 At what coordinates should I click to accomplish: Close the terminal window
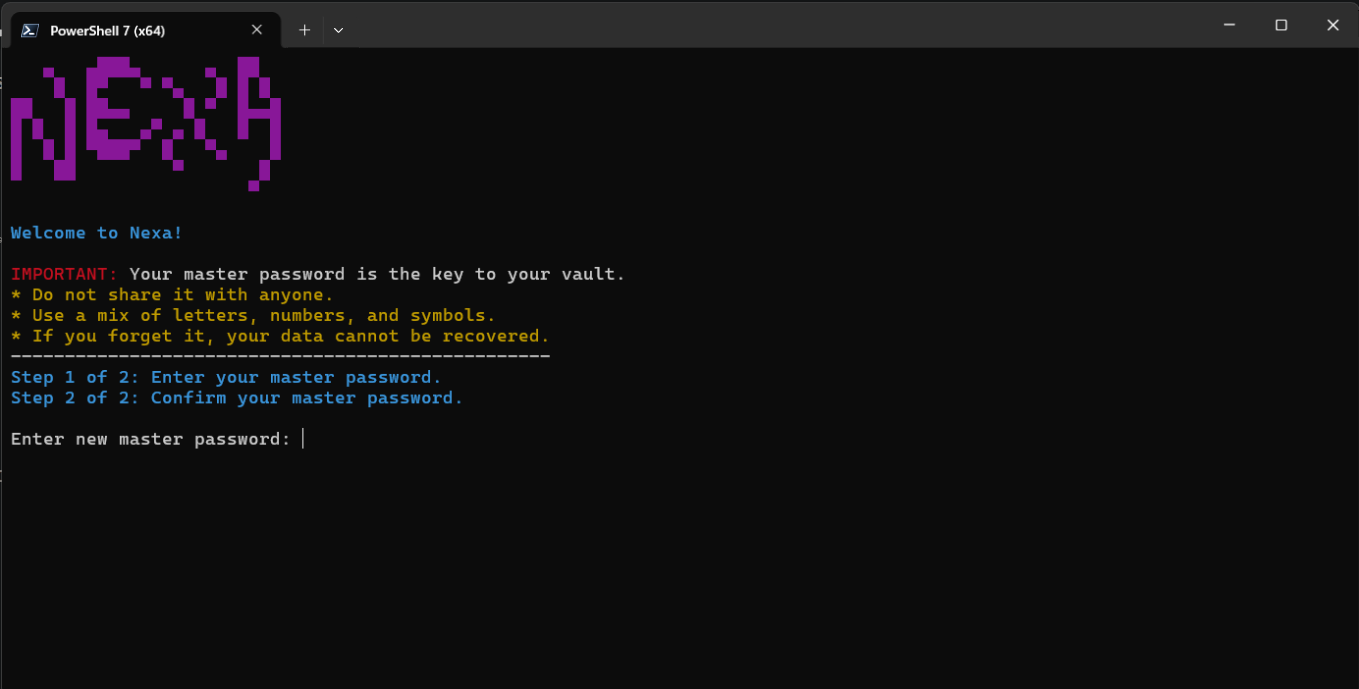pyautogui.click(x=1332, y=25)
